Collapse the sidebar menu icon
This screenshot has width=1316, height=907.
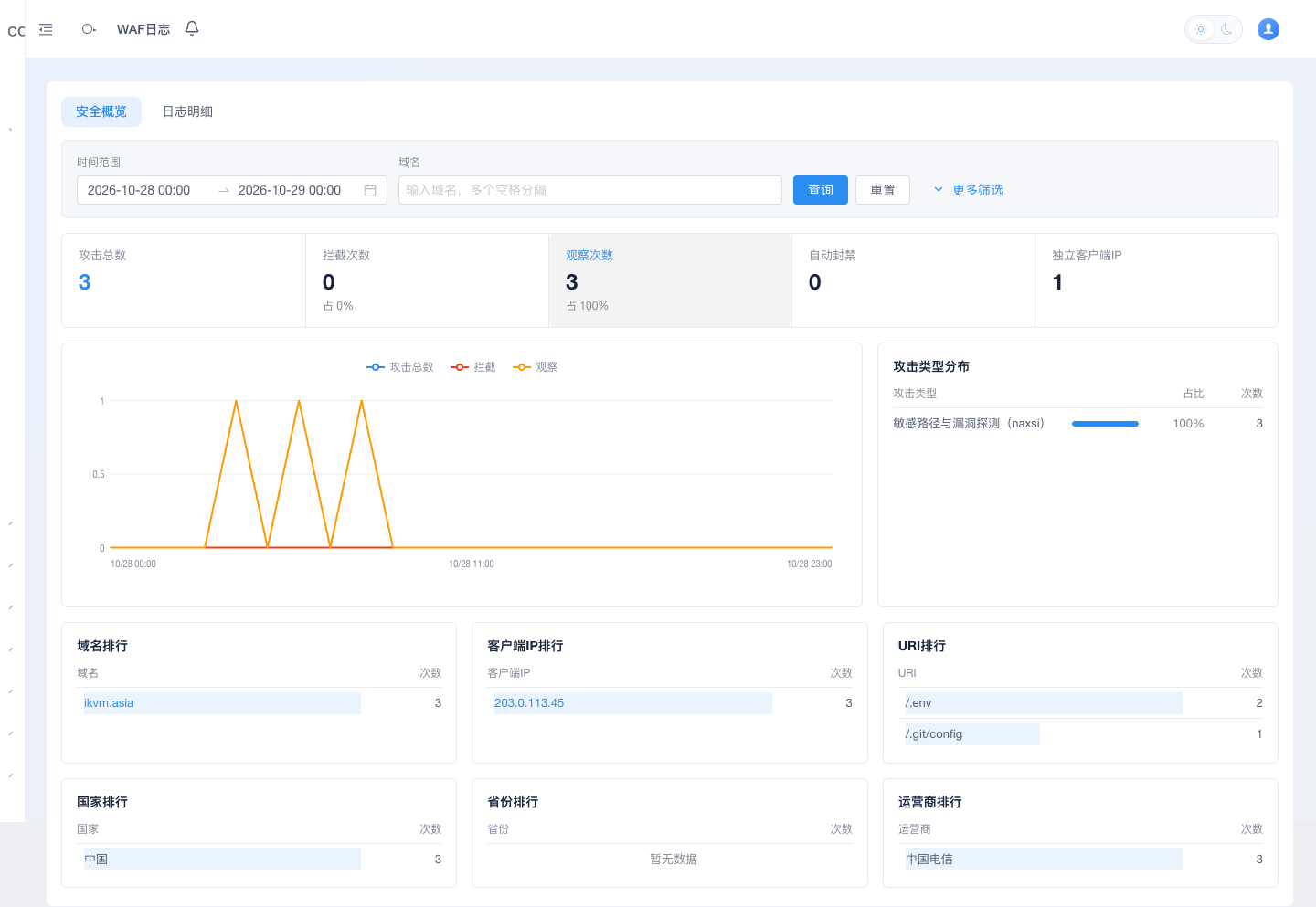click(x=46, y=29)
